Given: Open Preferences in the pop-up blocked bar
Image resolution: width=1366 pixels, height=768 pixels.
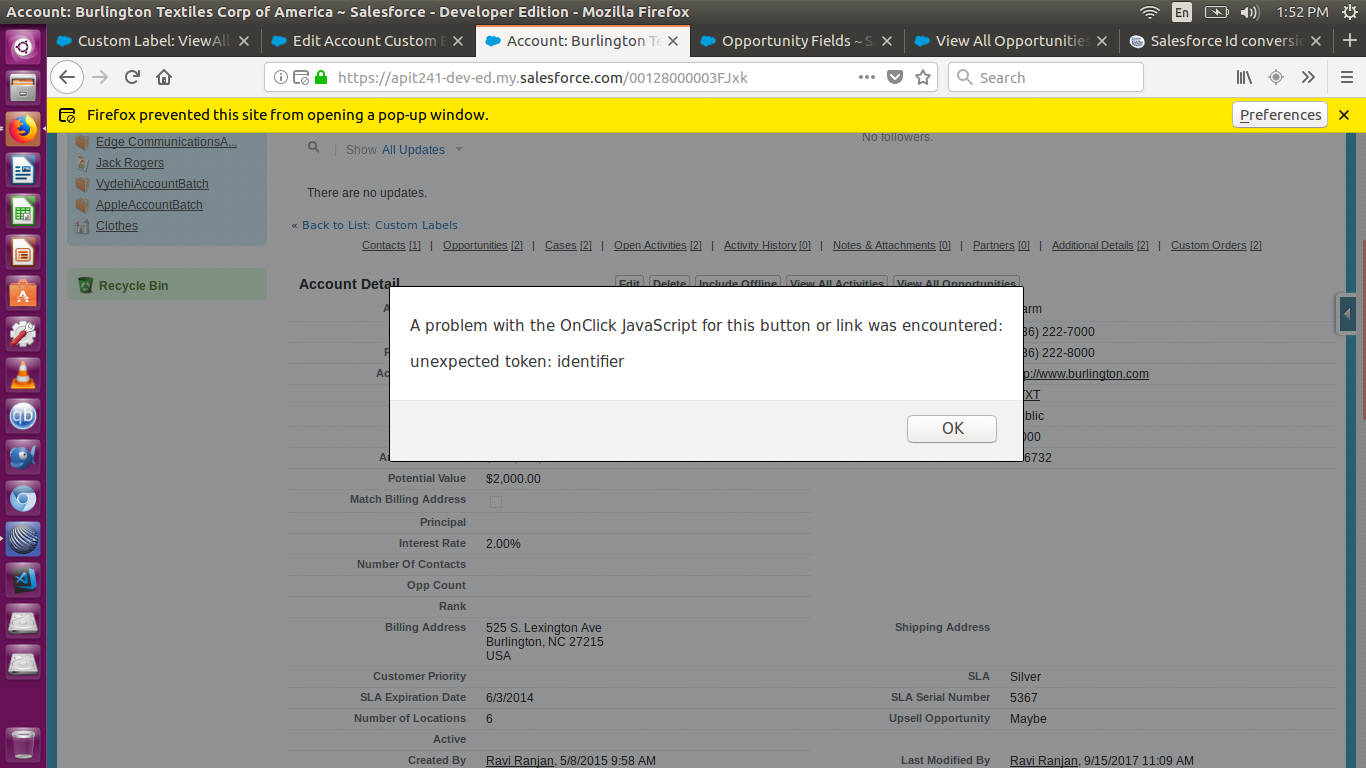Looking at the screenshot, I should [1280, 115].
